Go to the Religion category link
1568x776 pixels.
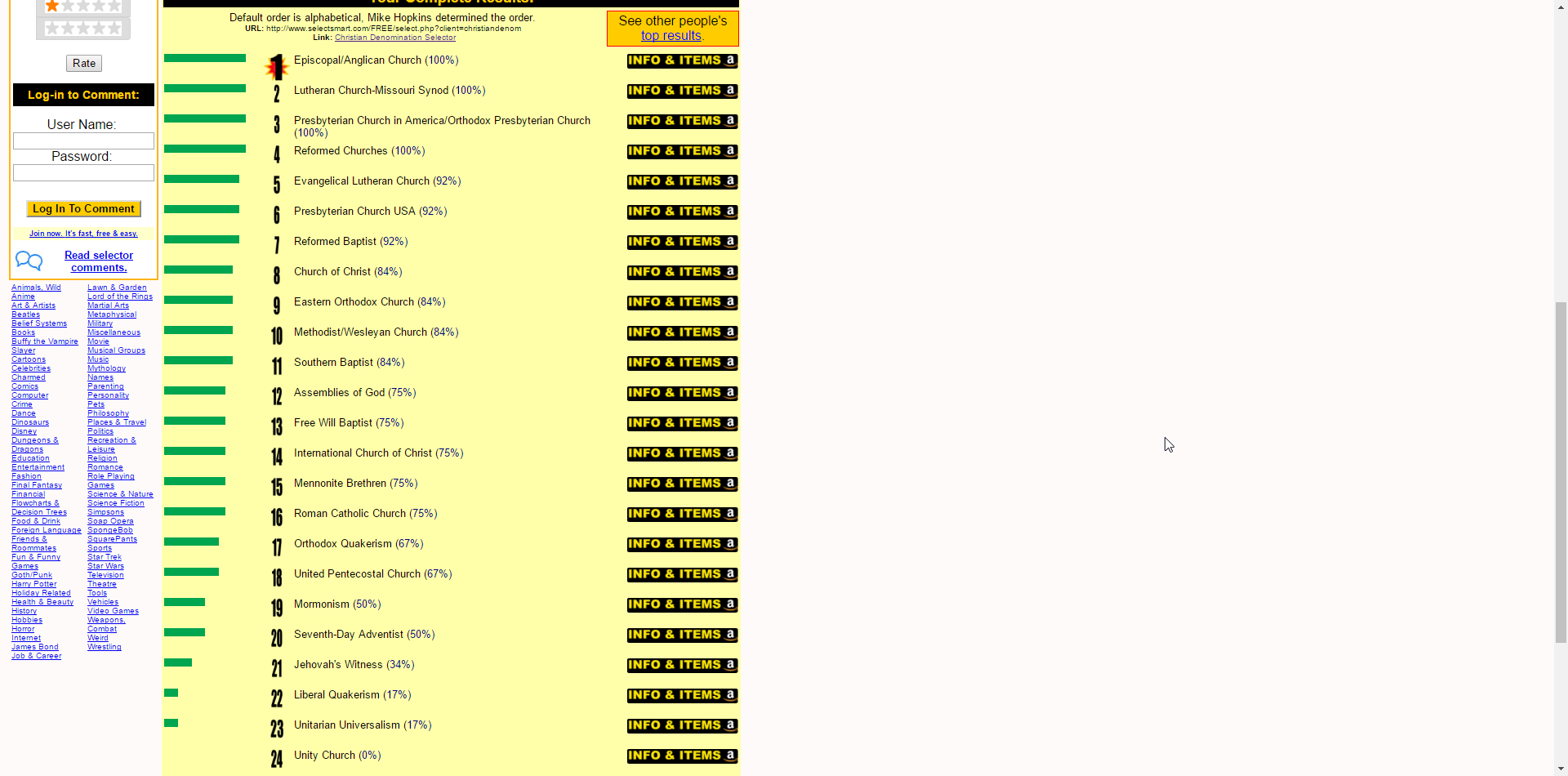(102, 458)
